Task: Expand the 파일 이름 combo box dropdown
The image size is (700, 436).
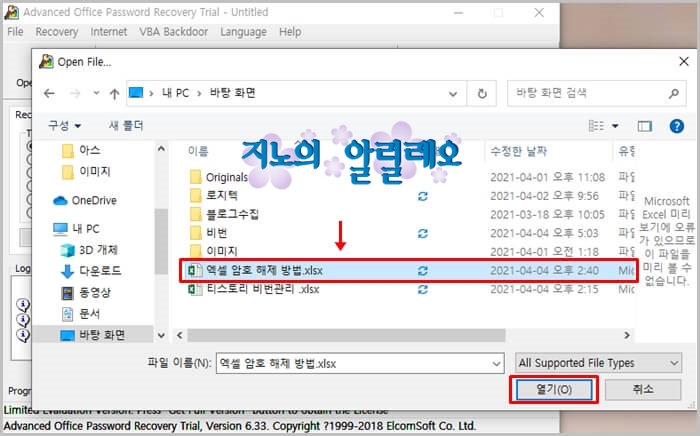Action: point(496,364)
